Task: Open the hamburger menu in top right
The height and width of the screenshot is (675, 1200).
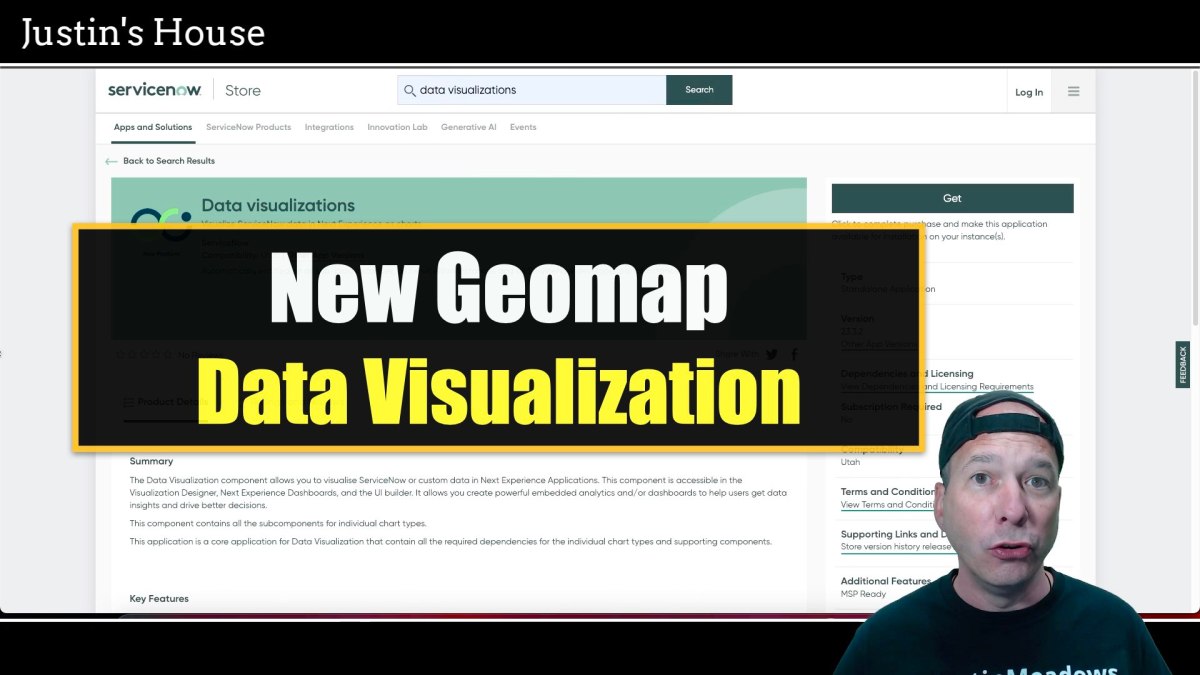Action: (x=1073, y=90)
